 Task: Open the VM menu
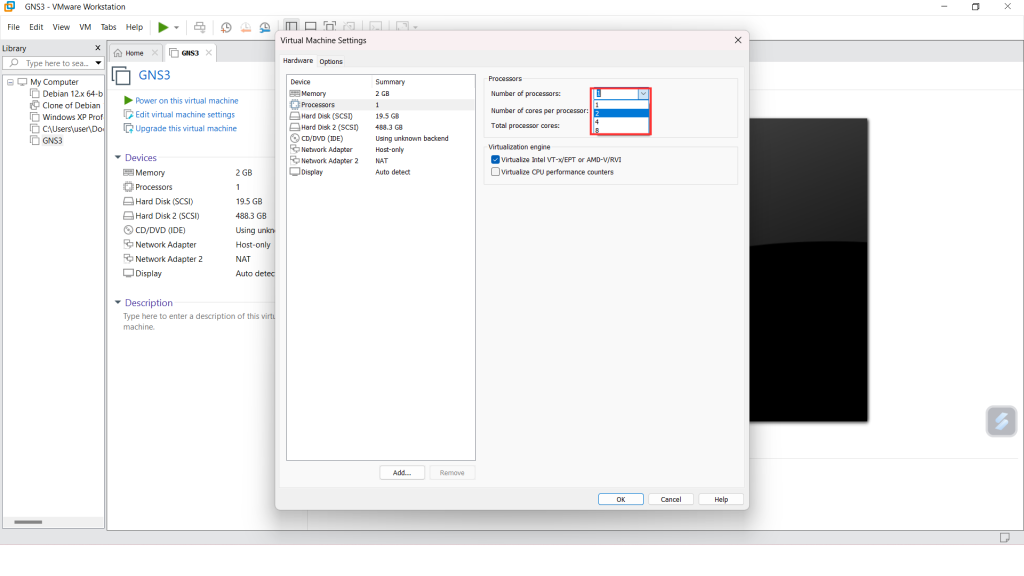[x=85, y=27]
